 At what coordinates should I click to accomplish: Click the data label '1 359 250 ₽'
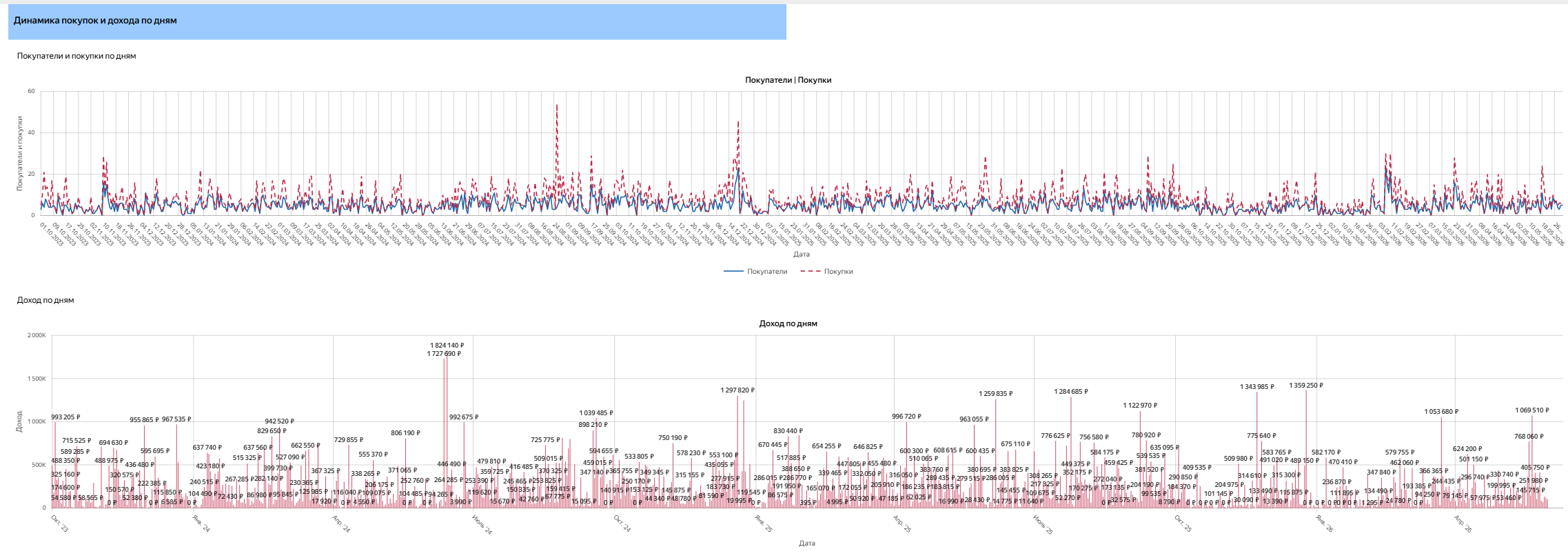coord(1306,386)
